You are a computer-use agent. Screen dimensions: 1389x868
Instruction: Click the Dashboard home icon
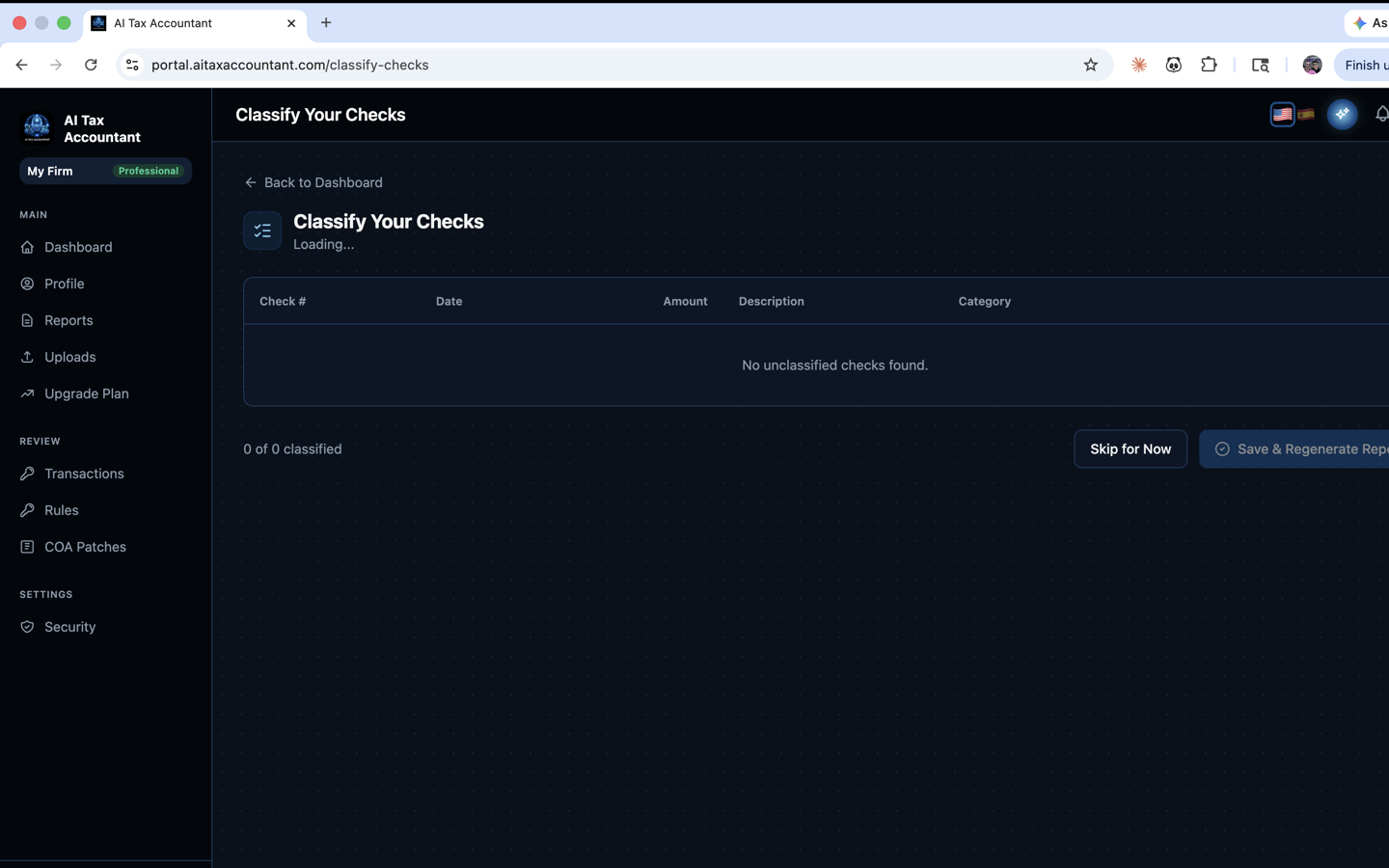pos(27,247)
